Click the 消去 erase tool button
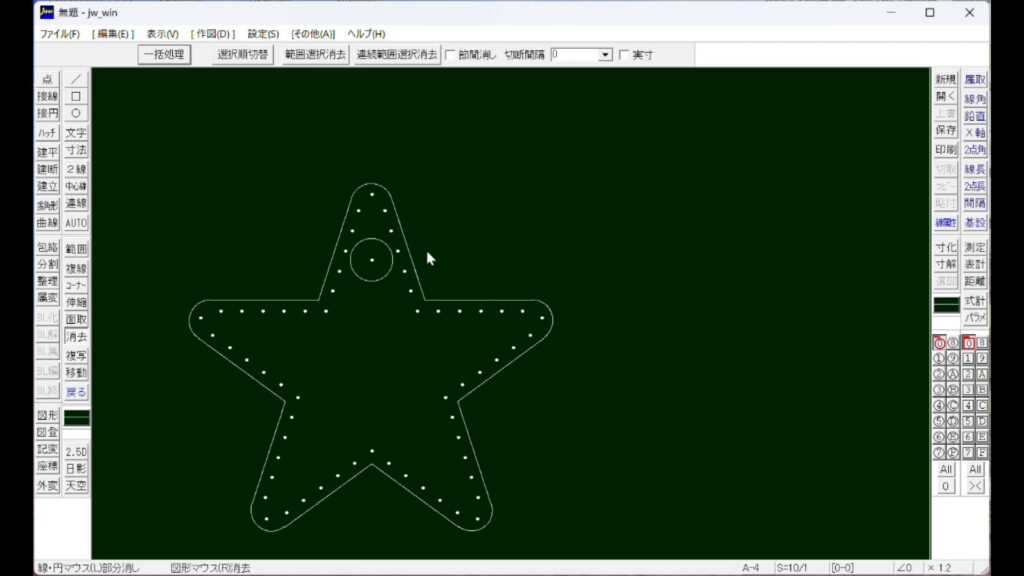This screenshot has height=576, width=1024. tap(76, 337)
